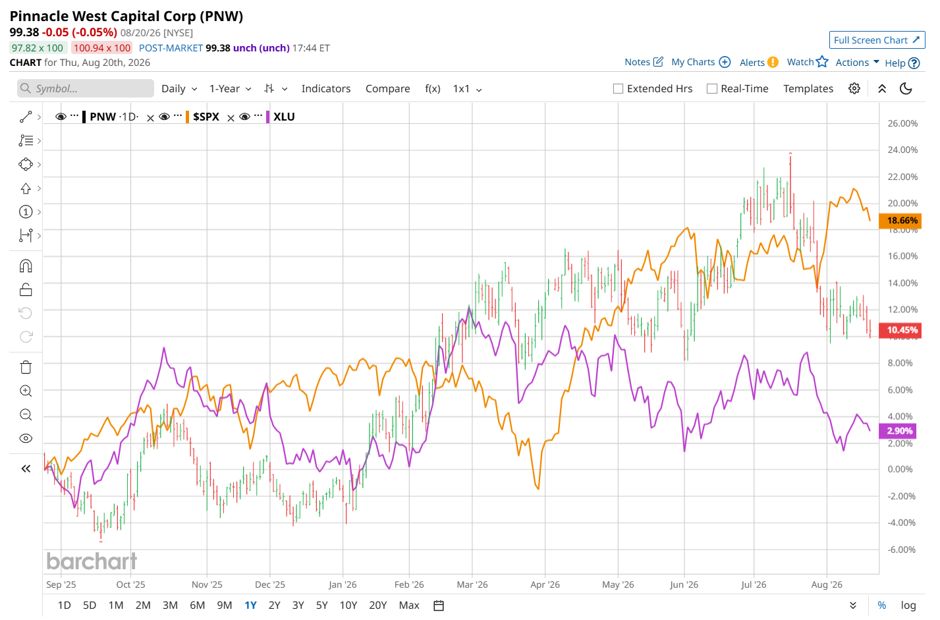Open PNW series options ellipsis
The width and height of the screenshot is (940, 620).
point(74,116)
